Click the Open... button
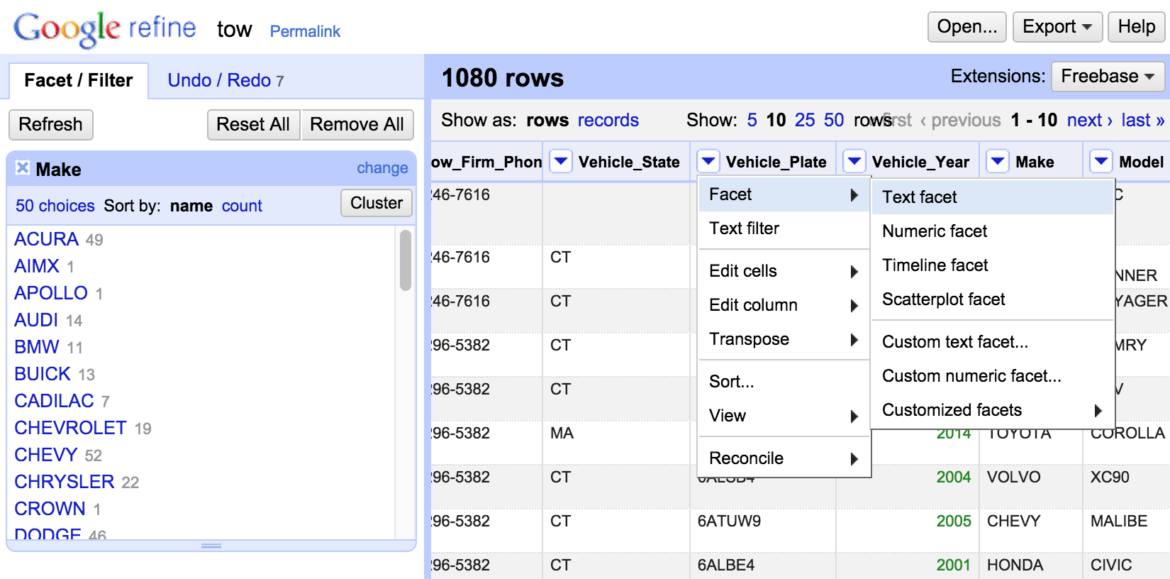Image resolution: width=1170 pixels, height=579 pixels. click(x=967, y=27)
